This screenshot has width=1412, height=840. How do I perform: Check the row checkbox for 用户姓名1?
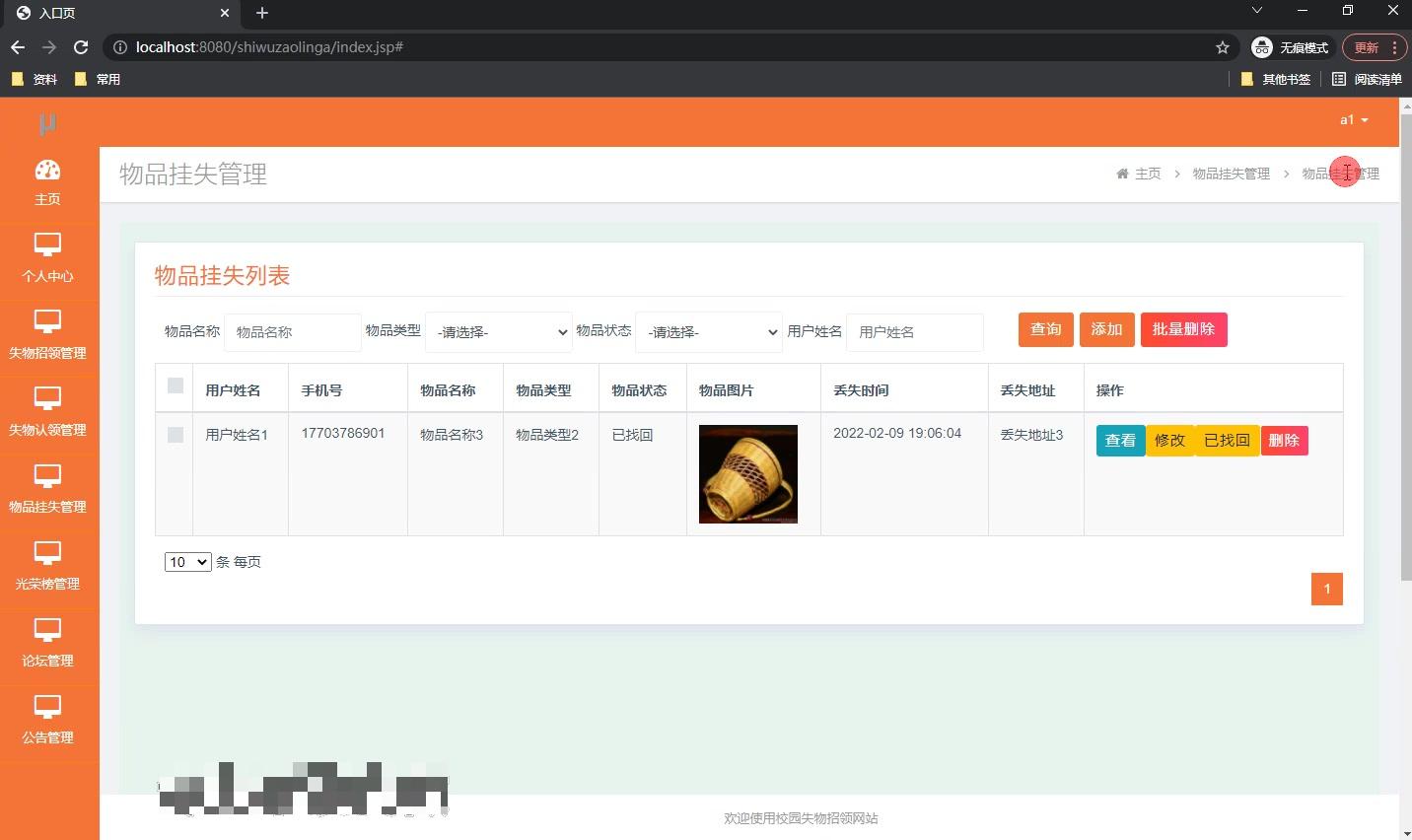pos(176,435)
